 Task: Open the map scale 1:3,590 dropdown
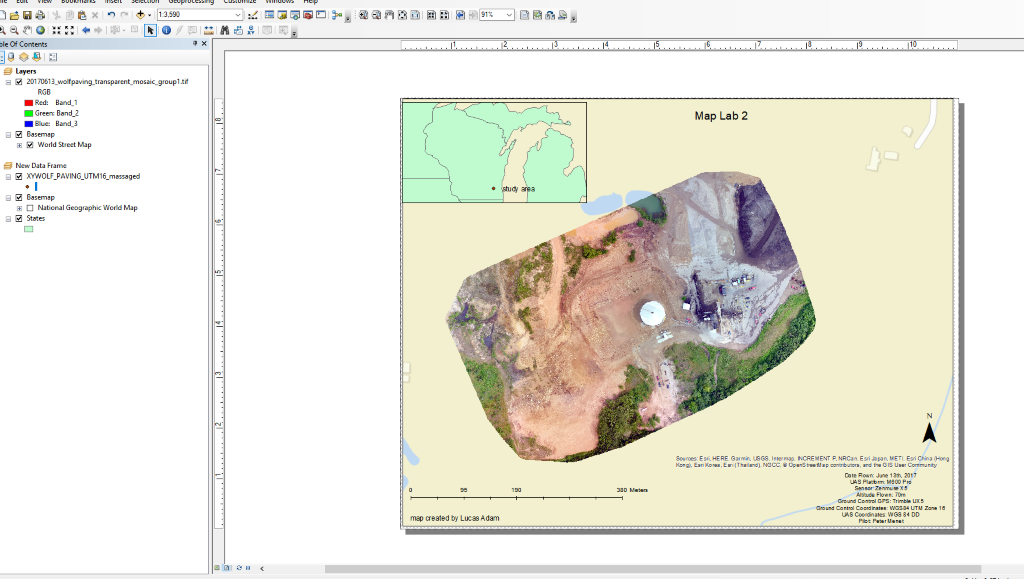[x=238, y=15]
